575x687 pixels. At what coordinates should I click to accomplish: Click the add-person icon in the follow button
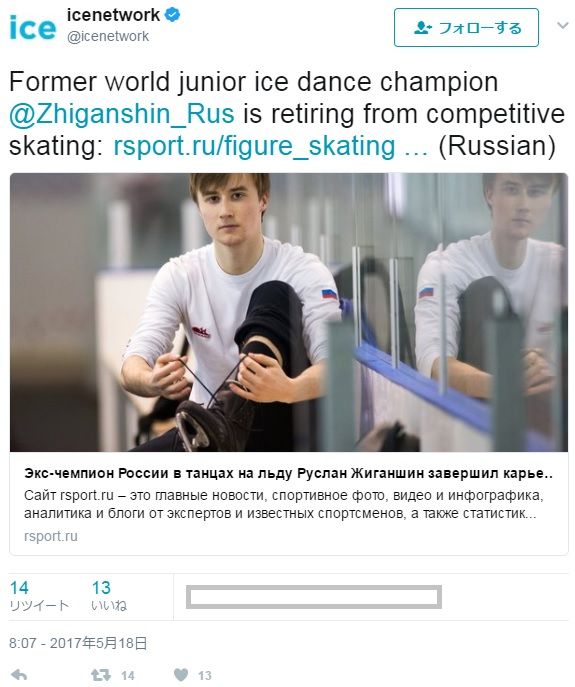(422, 28)
